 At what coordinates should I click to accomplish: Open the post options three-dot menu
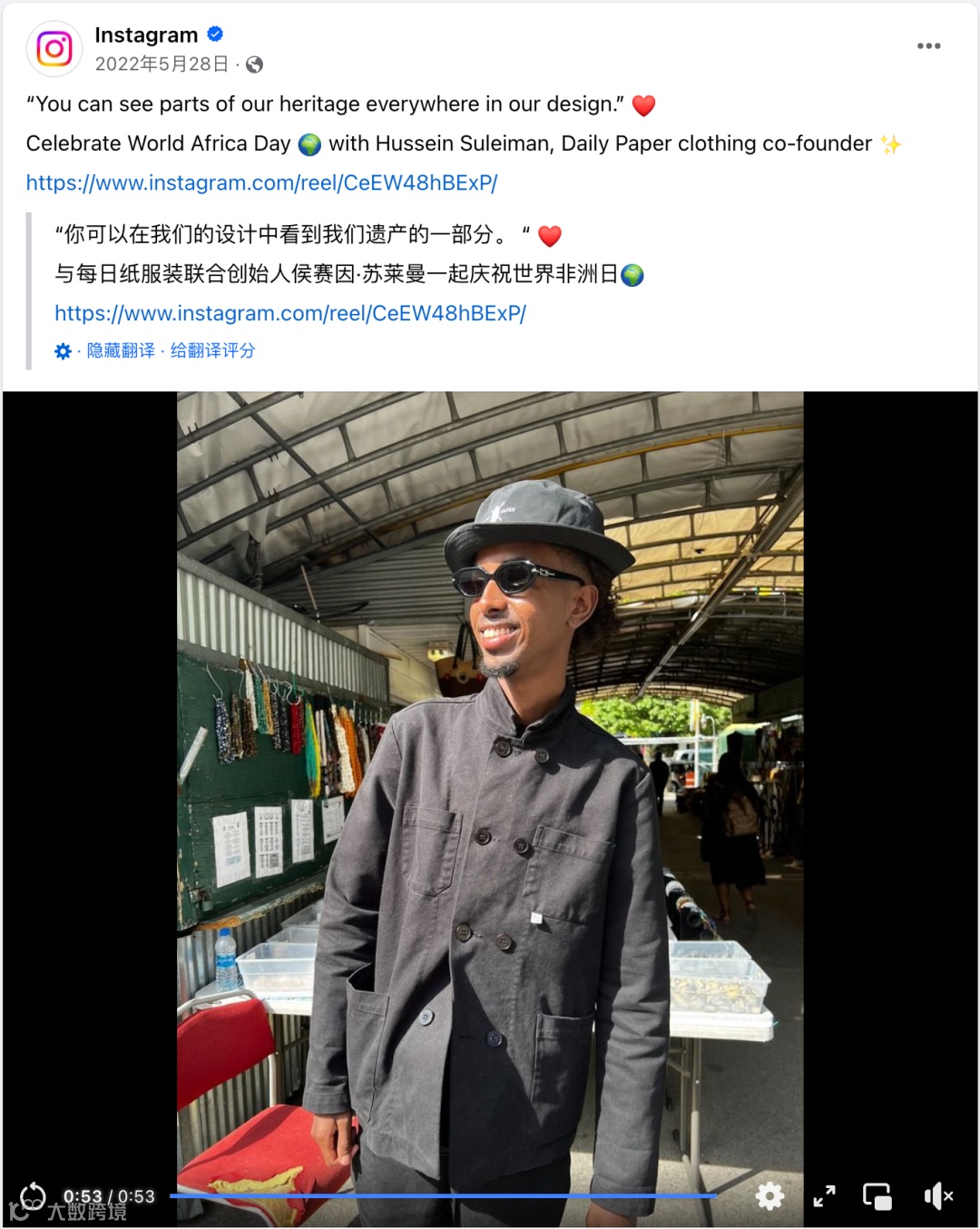[x=928, y=46]
